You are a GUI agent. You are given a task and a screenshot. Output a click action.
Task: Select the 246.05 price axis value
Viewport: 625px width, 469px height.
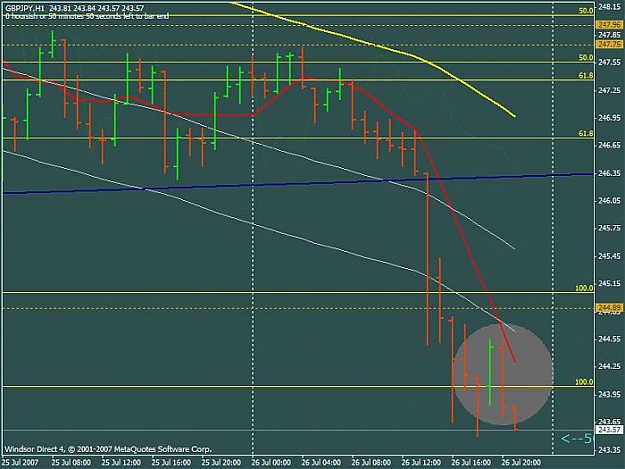(609, 201)
